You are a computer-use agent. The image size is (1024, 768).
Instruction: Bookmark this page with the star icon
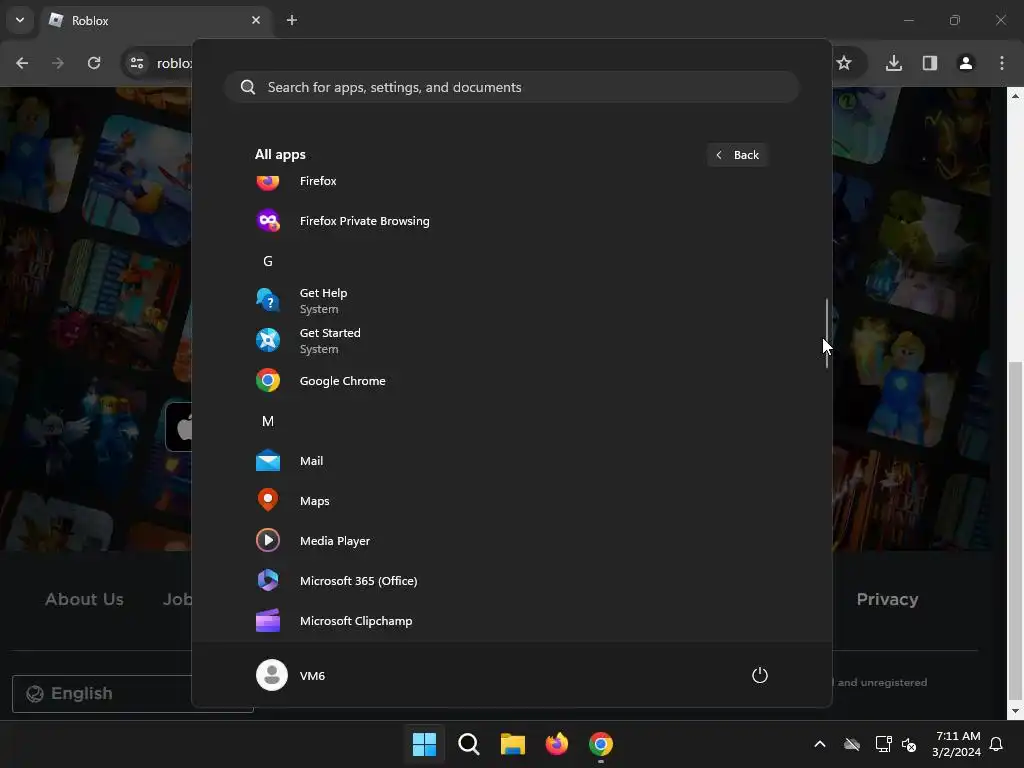pos(844,63)
